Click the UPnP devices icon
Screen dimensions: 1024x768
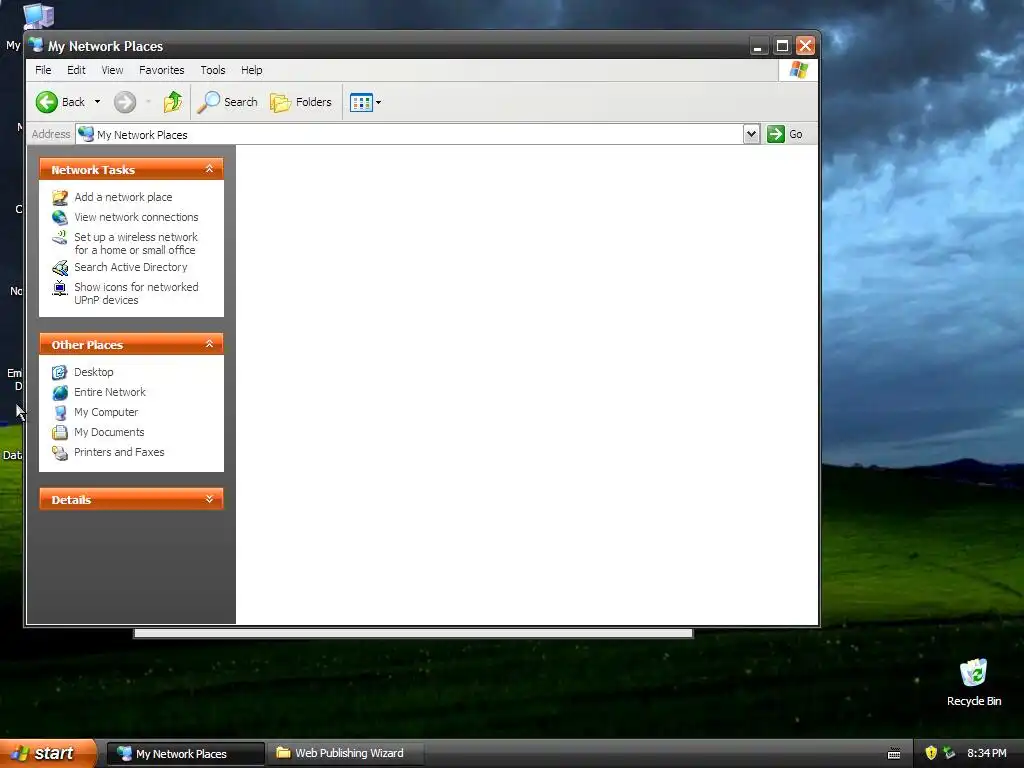(x=60, y=287)
